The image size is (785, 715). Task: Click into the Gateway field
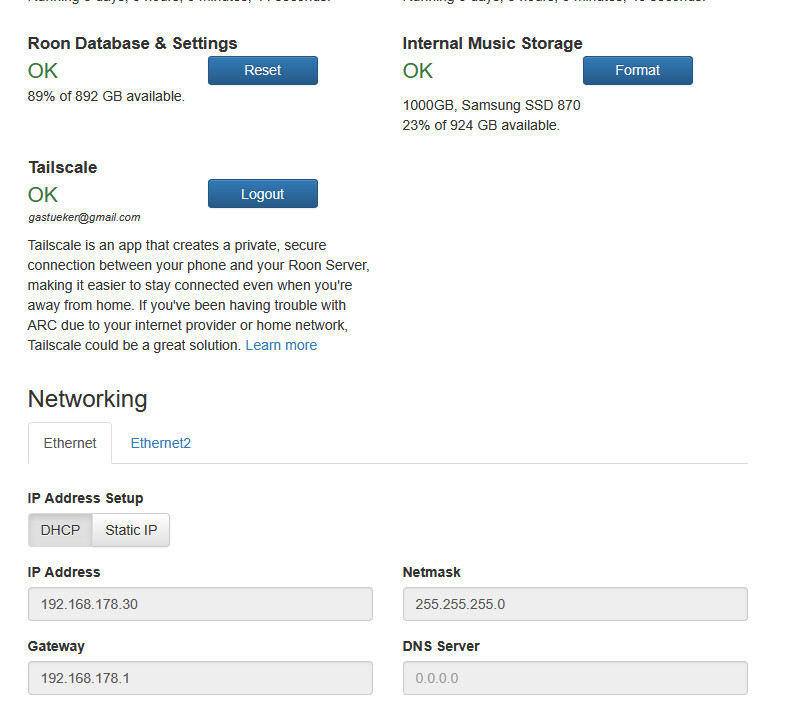(200, 678)
